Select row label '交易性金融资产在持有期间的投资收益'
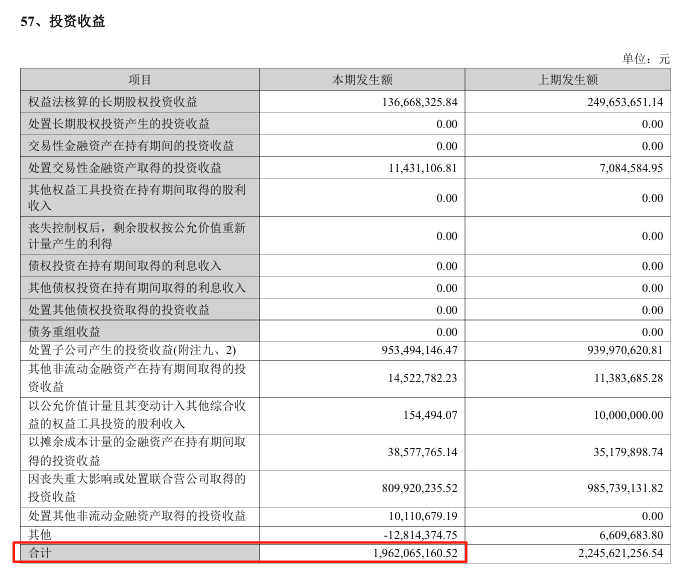680x573 pixels. [131, 146]
